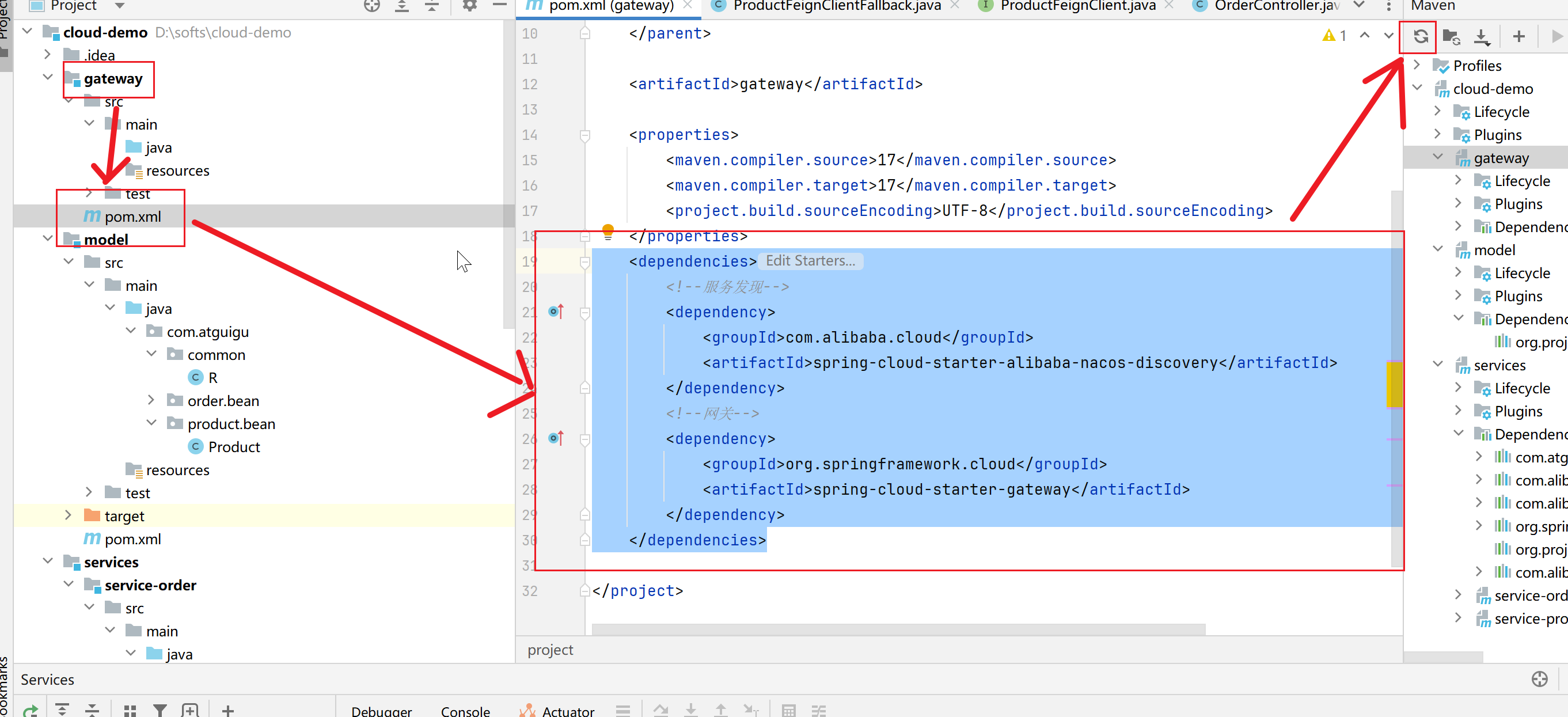Screen dimensions: 1568x717
Task: Collapse all in Services panel
Action: pyautogui.click(x=92, y=710)
